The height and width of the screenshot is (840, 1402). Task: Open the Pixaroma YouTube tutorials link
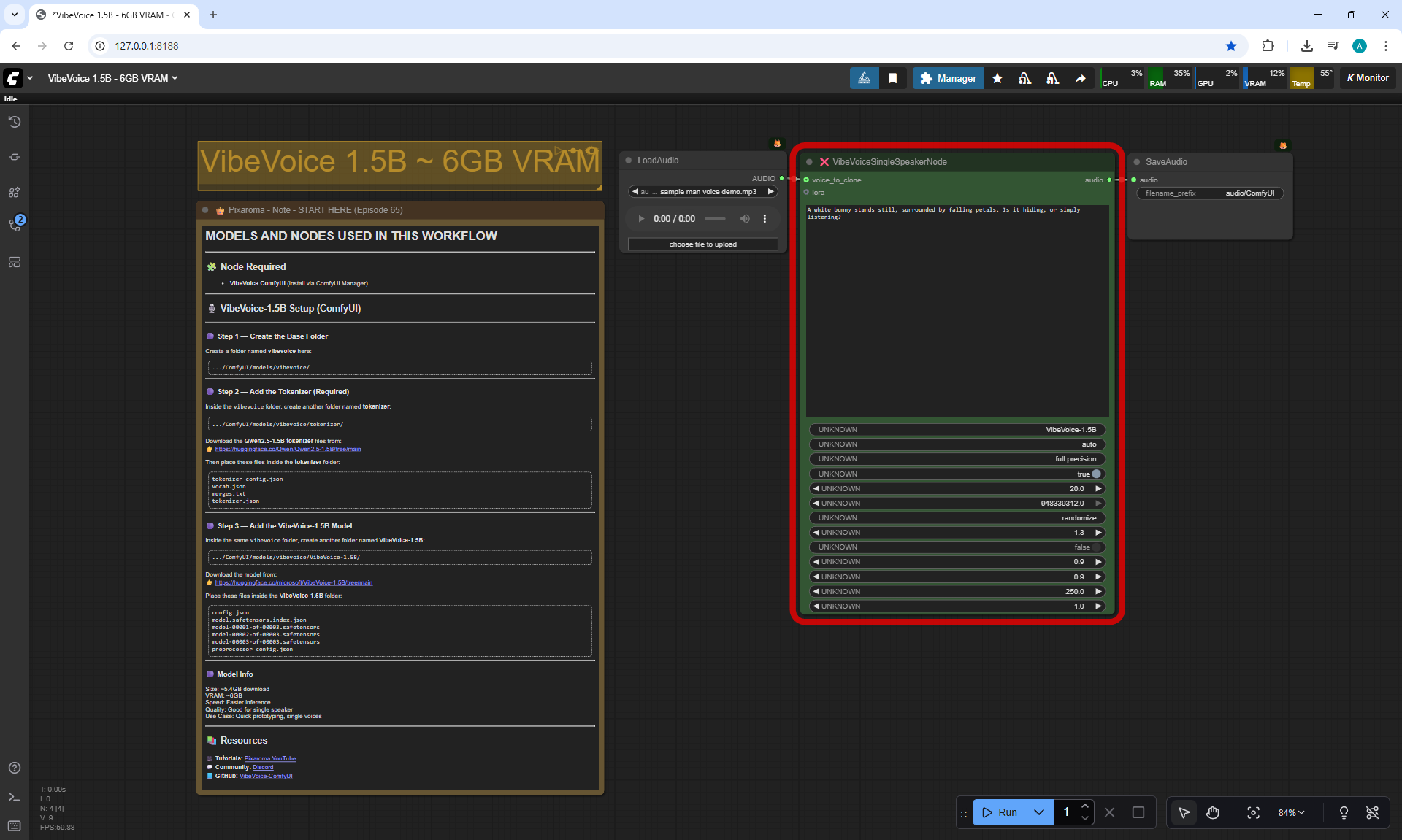pos(270,758)
